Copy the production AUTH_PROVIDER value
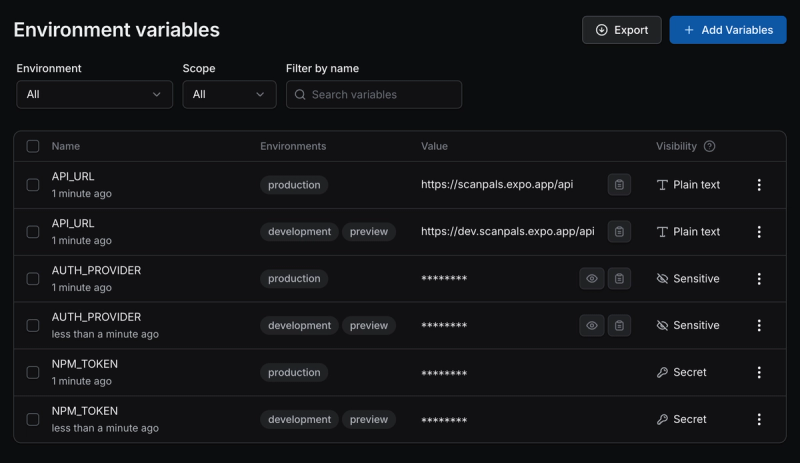Viewport: 800px width, 463px height. click(619, 279)
